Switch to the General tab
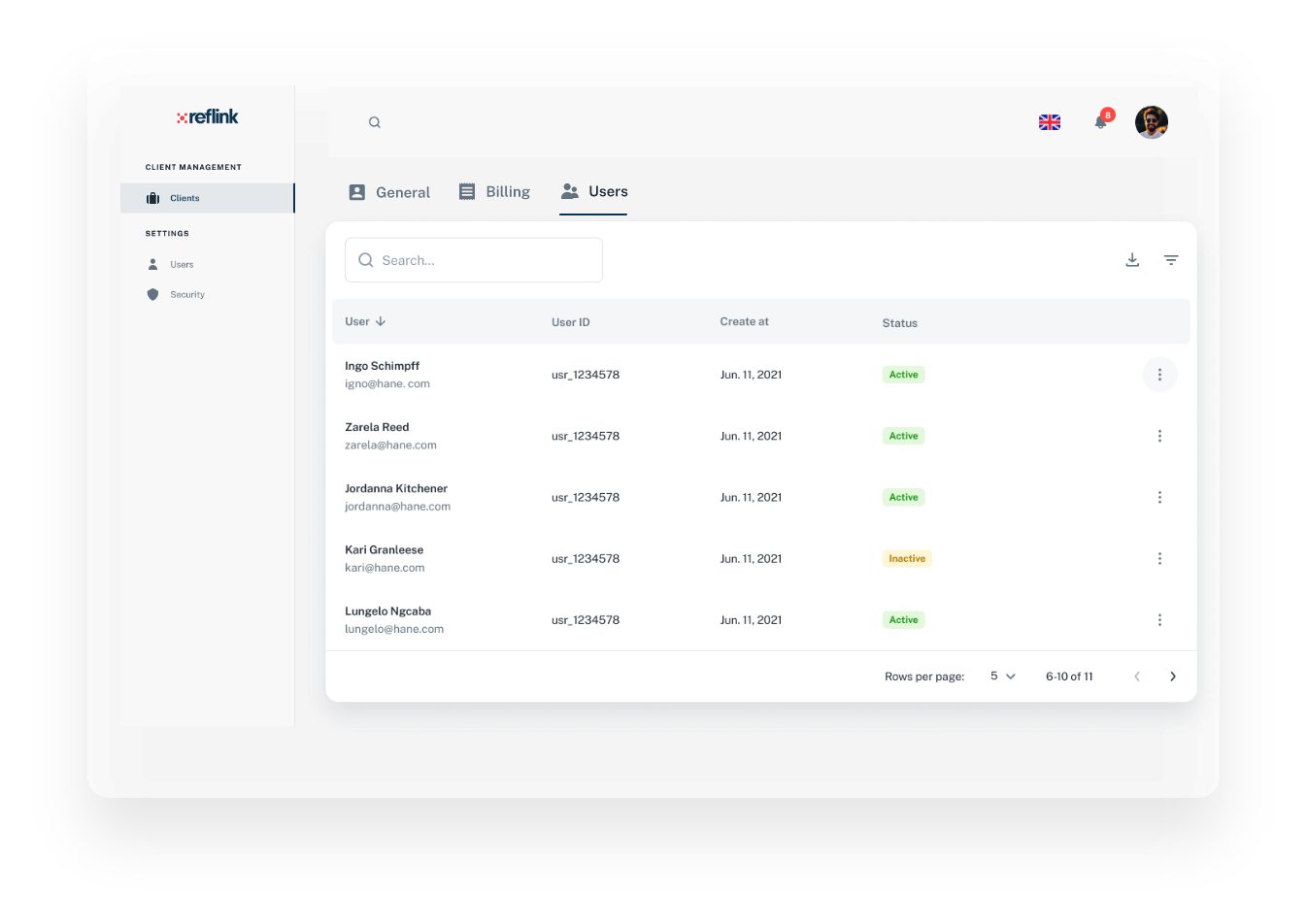1307x924 pixels. tap(389, 192)
